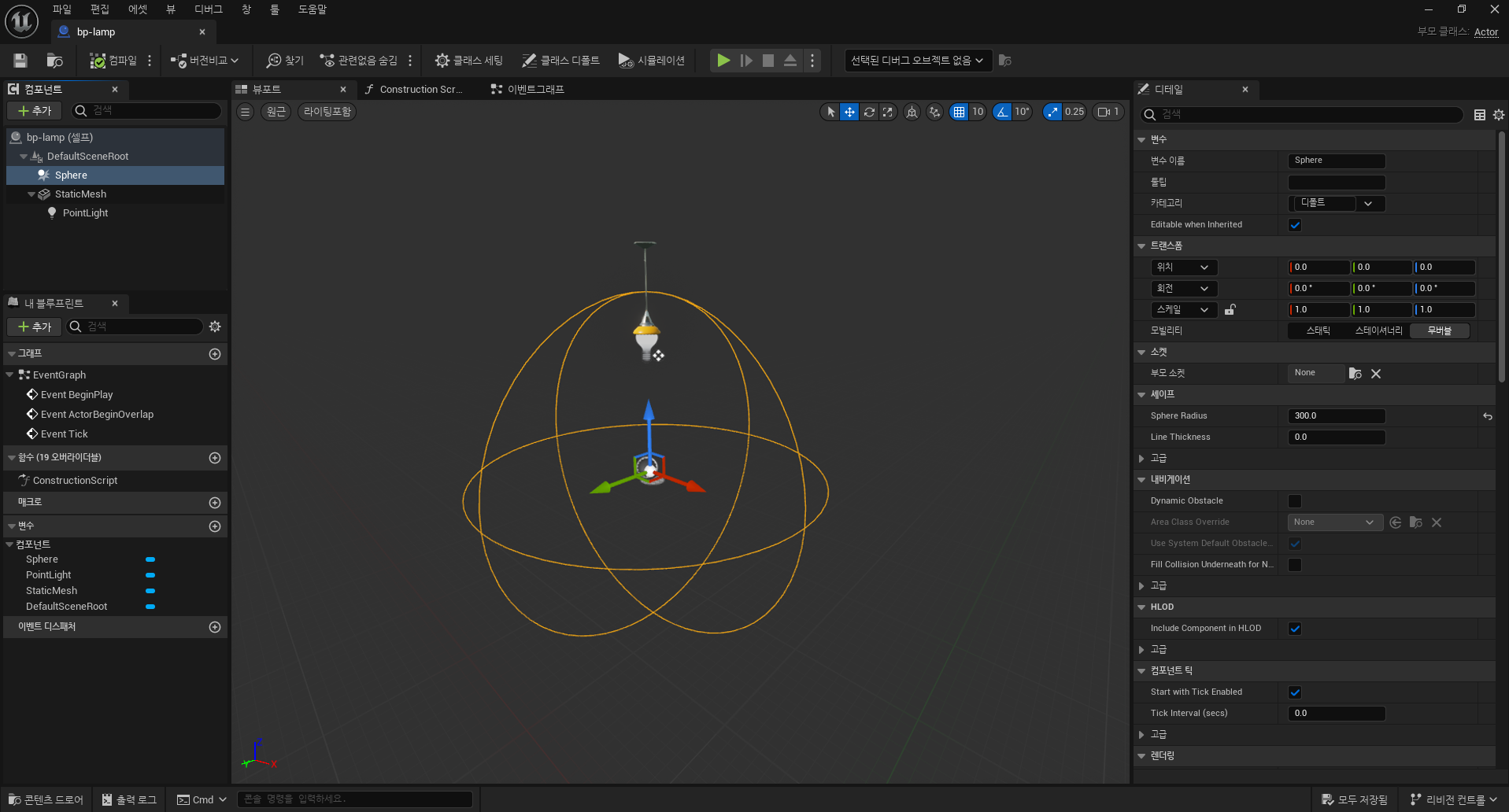Select StaticMesh in component tree
Screen dimensions: 1509x812
pos(80,194)
